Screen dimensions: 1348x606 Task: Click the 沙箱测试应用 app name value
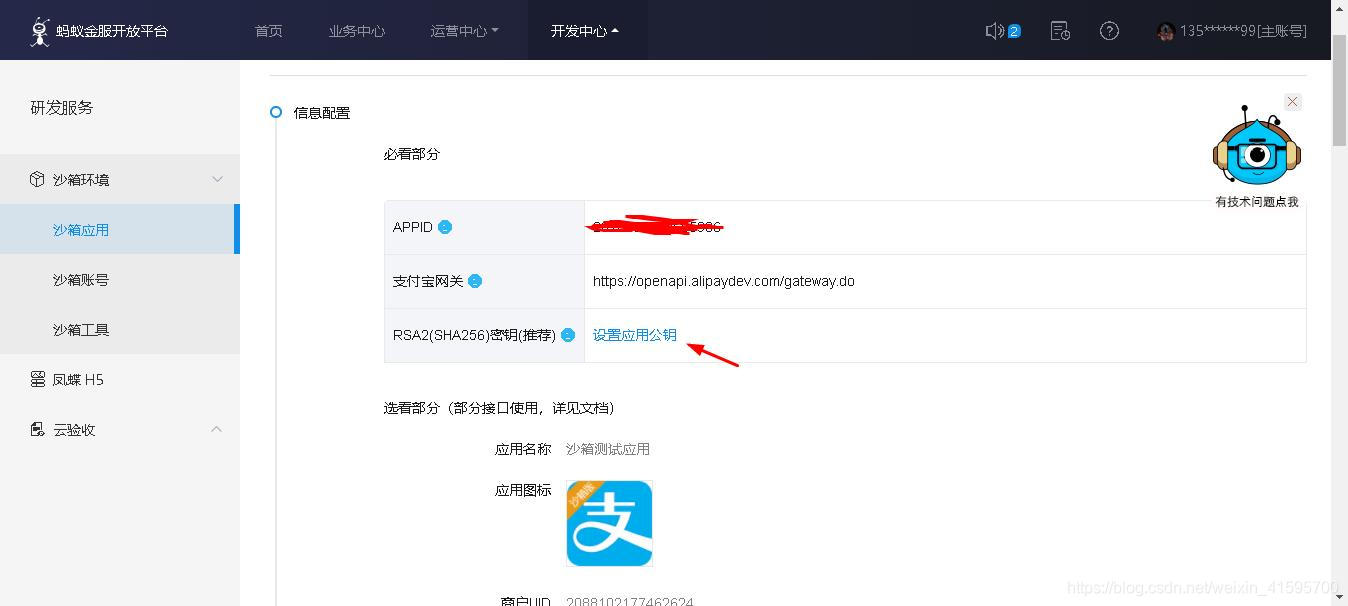click(608, 449)
